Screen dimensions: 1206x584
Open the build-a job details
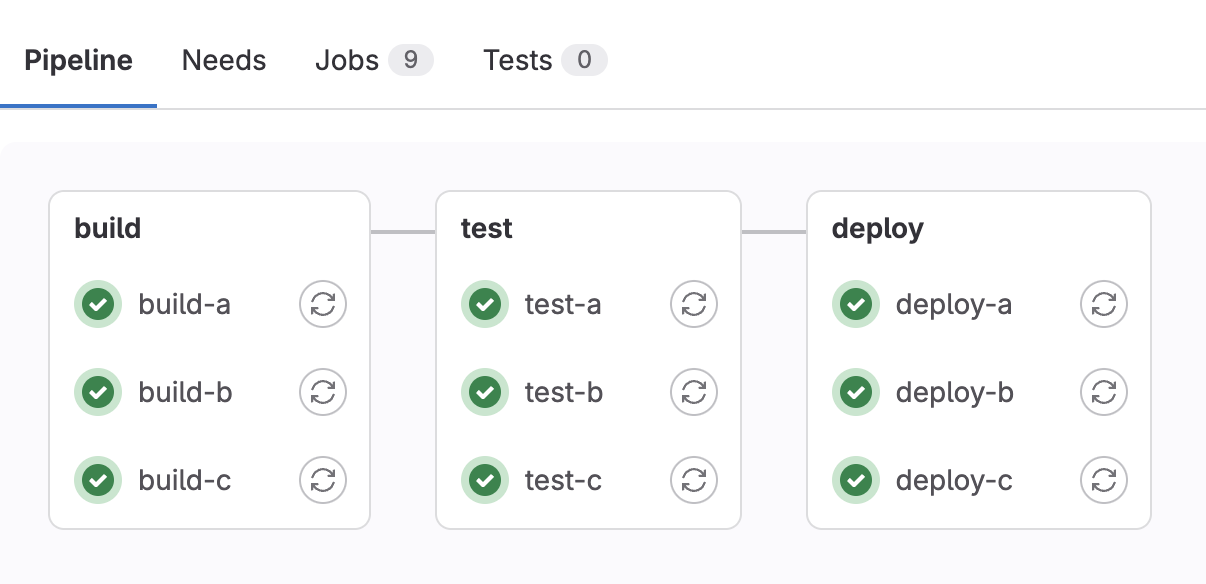(x=184, y=304)
